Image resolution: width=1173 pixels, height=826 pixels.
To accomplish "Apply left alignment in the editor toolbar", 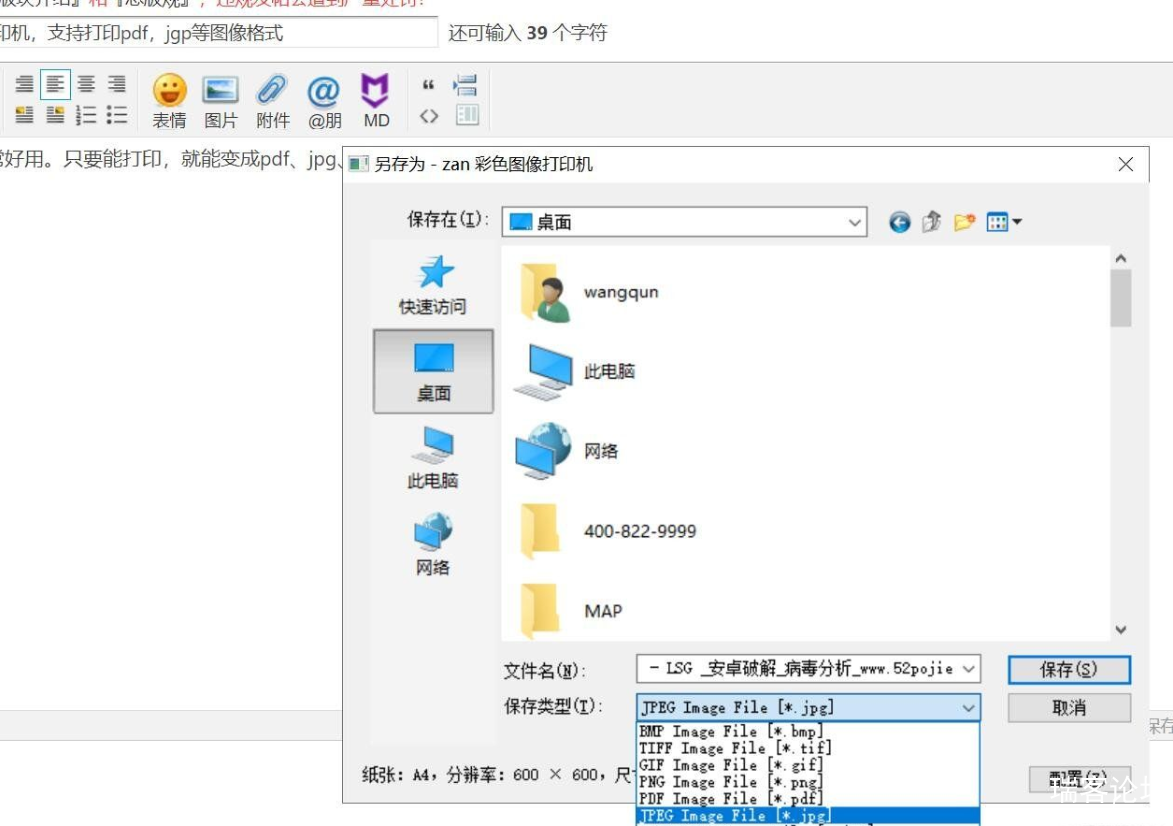I will 55,85.
